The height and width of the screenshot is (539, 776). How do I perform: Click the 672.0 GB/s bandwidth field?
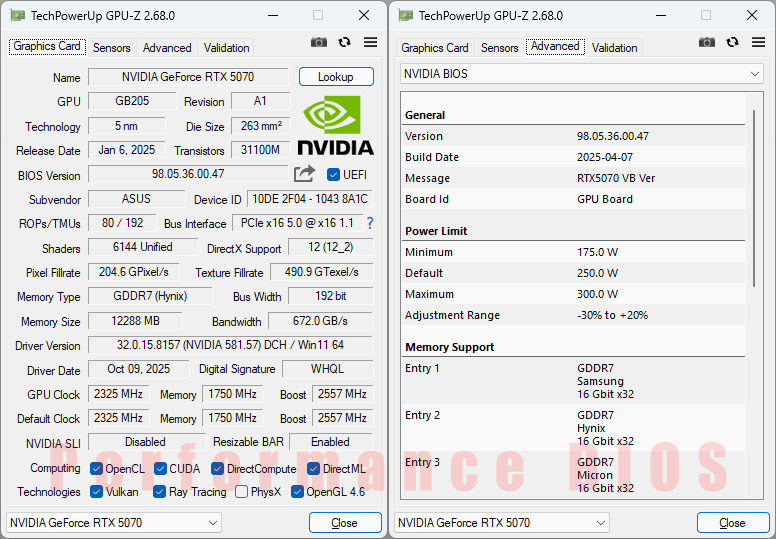click(320, 321)
